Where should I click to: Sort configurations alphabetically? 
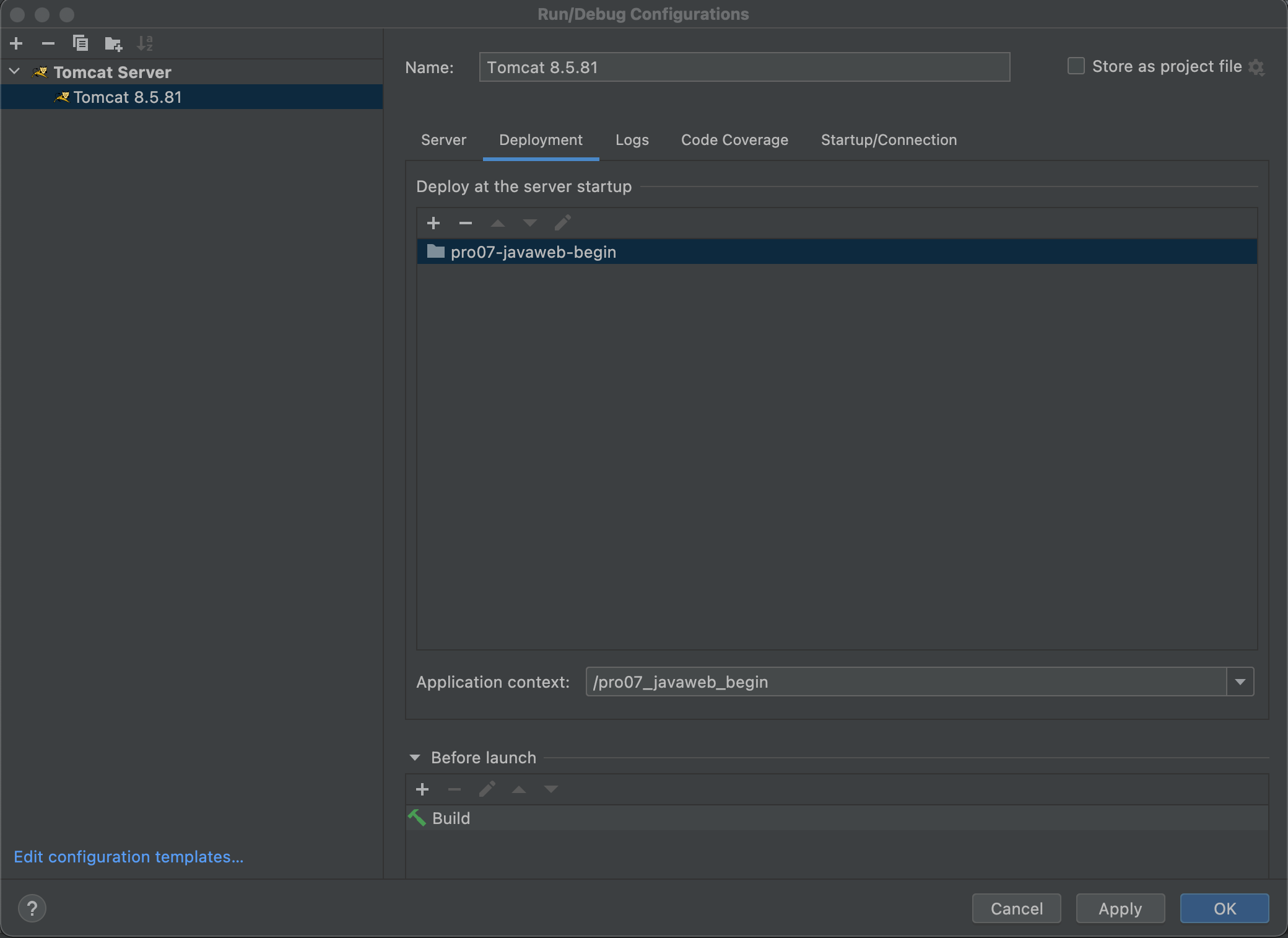145,43
